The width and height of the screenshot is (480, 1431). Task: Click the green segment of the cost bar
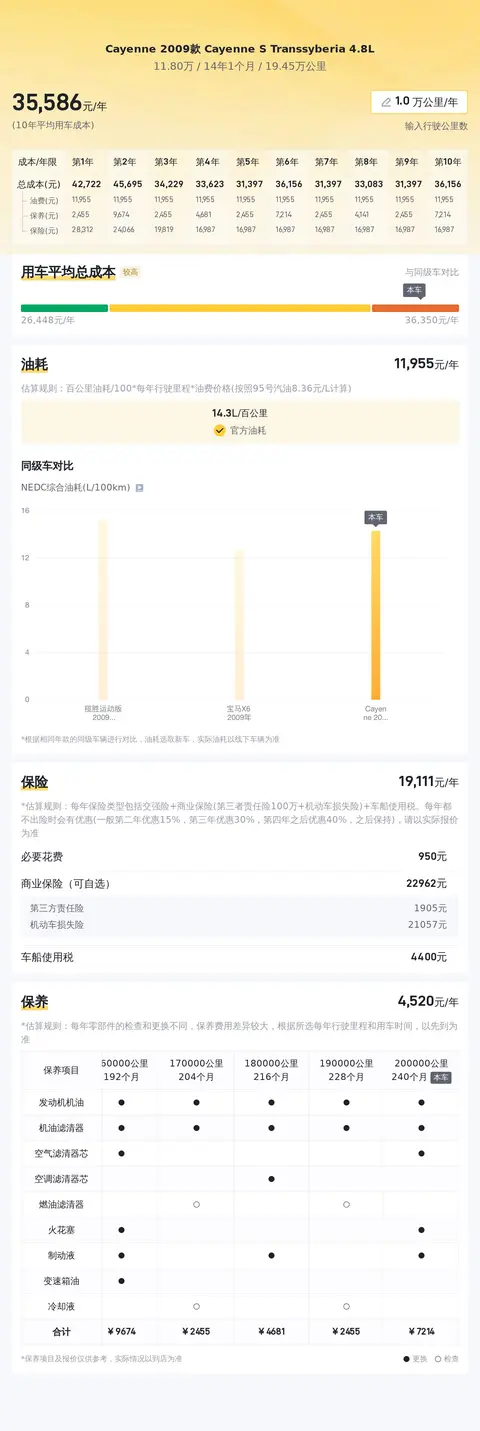click(64, 308)
